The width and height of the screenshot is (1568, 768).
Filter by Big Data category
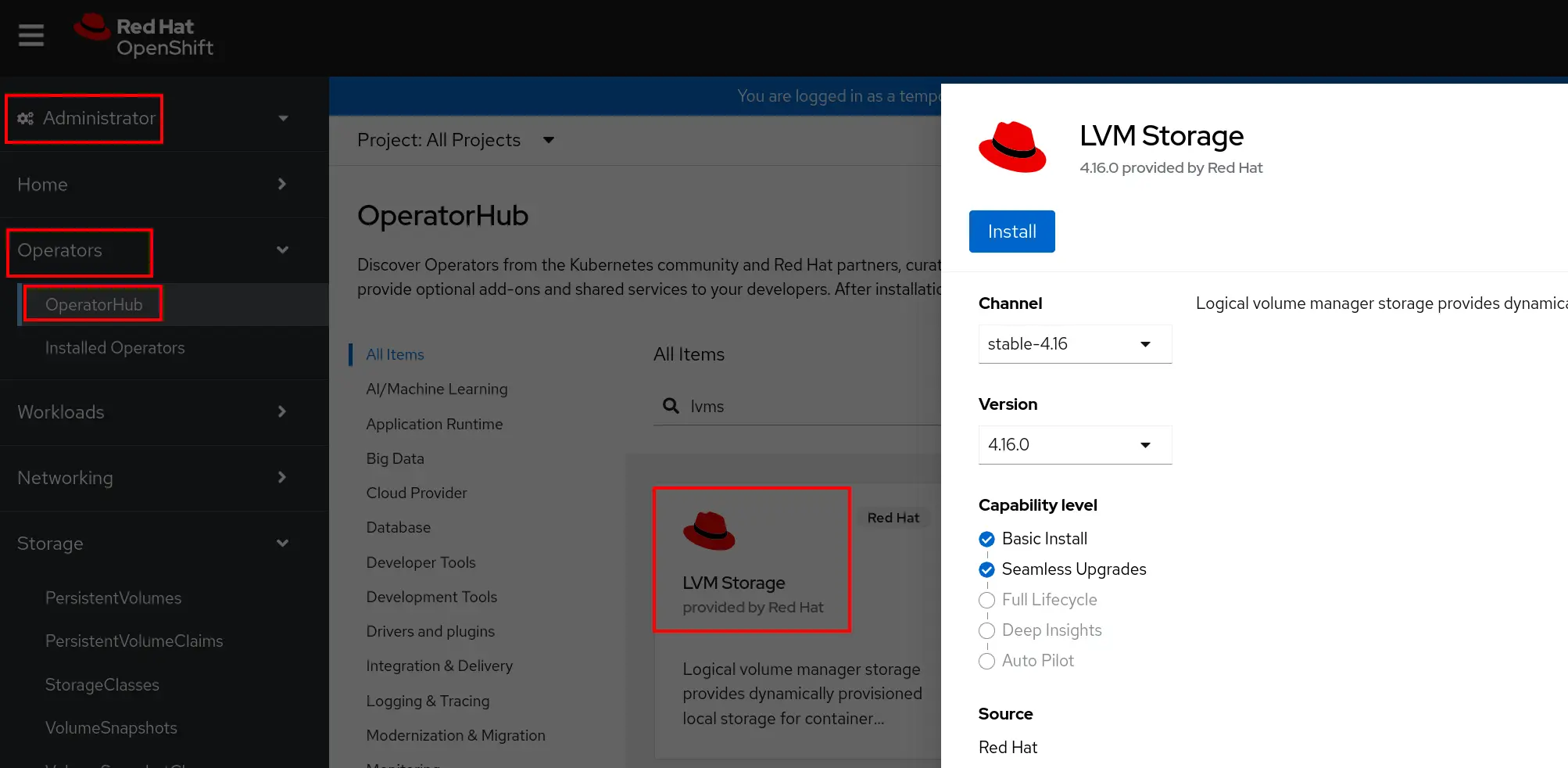(395, 458)
